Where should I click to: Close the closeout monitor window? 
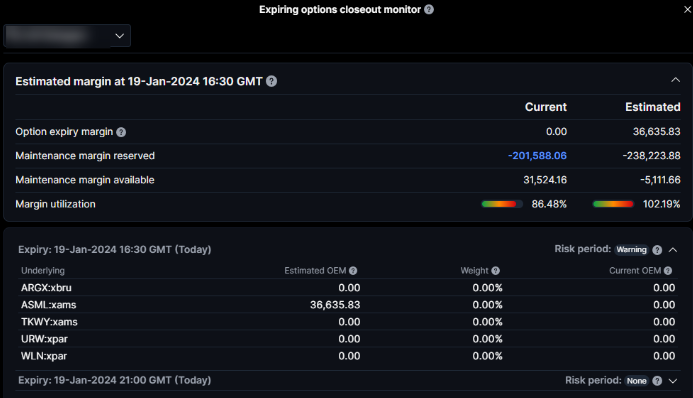(x=687, y=9)
